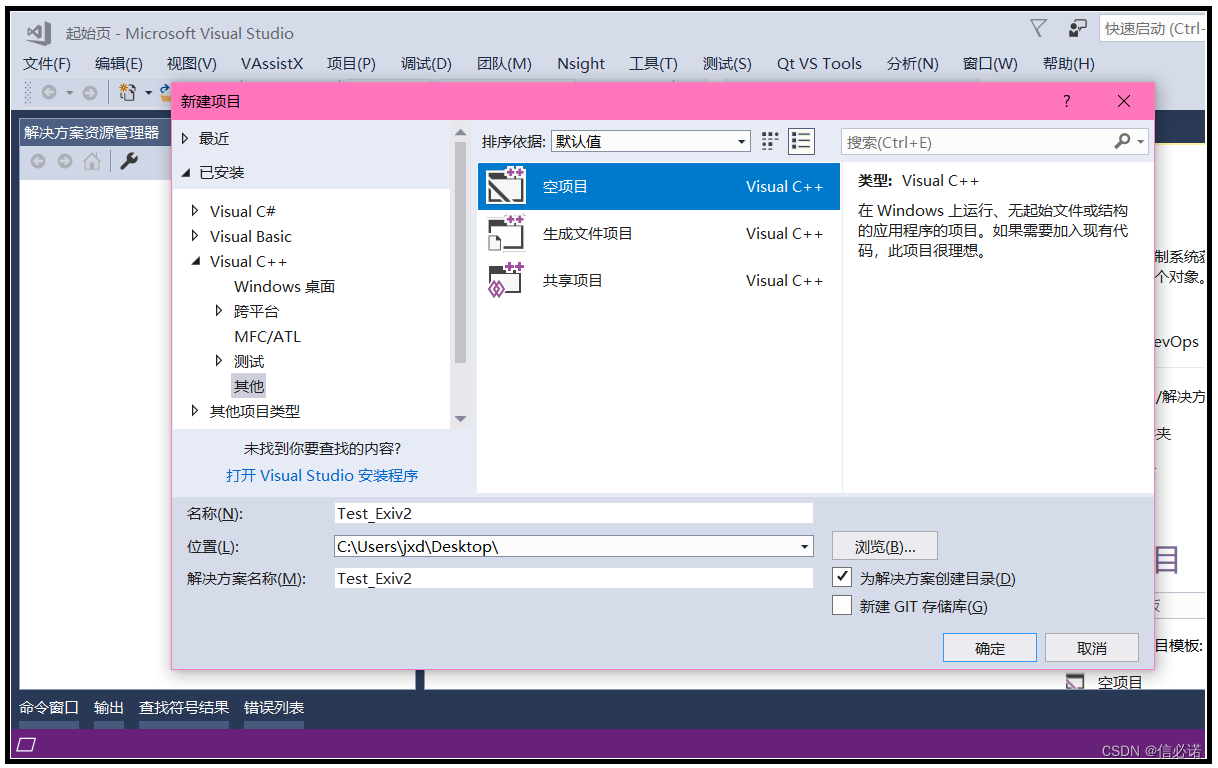Open the 编辑(E) menu
The image size is (1218, 768).
point(119,63)
